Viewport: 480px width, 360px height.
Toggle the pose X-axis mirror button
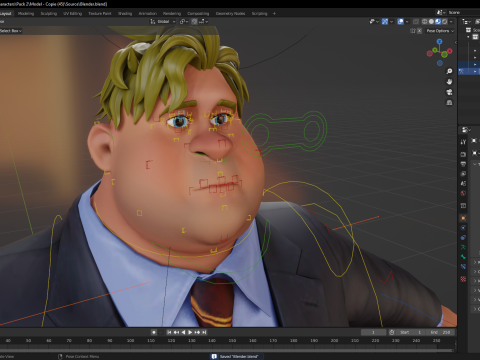(419, 31)
